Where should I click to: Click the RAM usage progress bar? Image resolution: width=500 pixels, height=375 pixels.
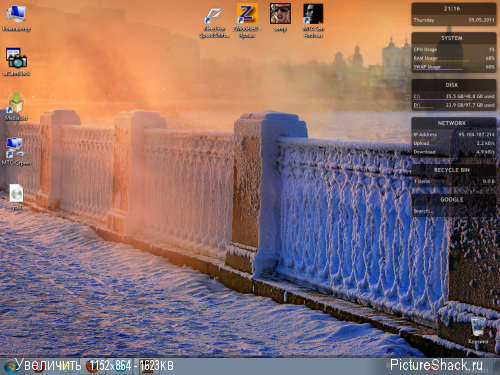tap(441, 61)
